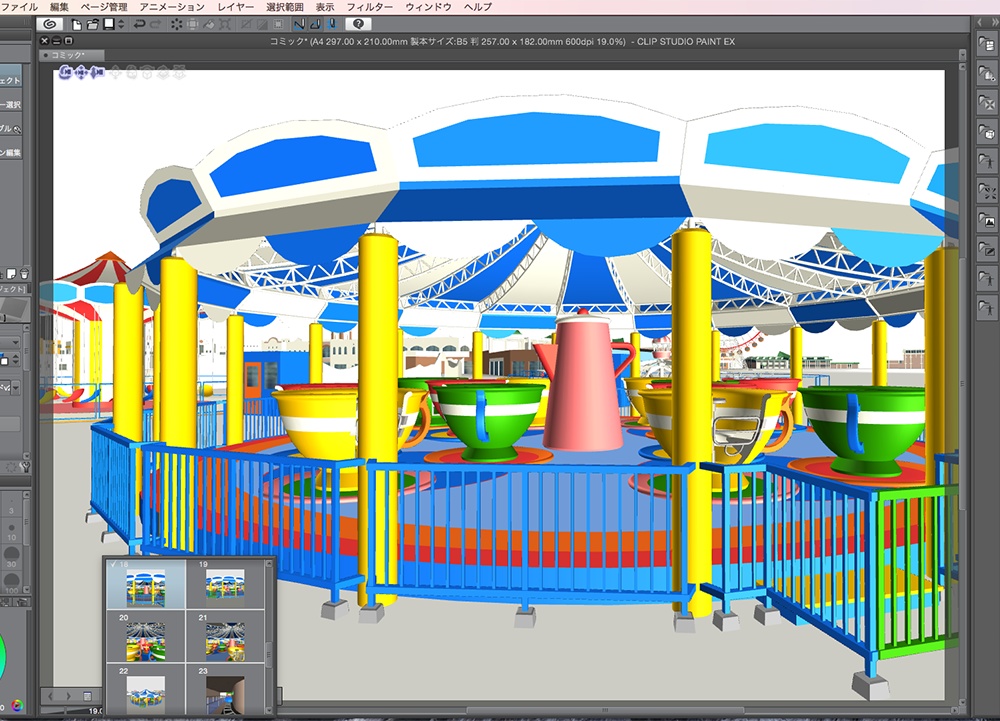Open the レイヤー menu
Screen dimensions: 1000x721
(236, 7)
